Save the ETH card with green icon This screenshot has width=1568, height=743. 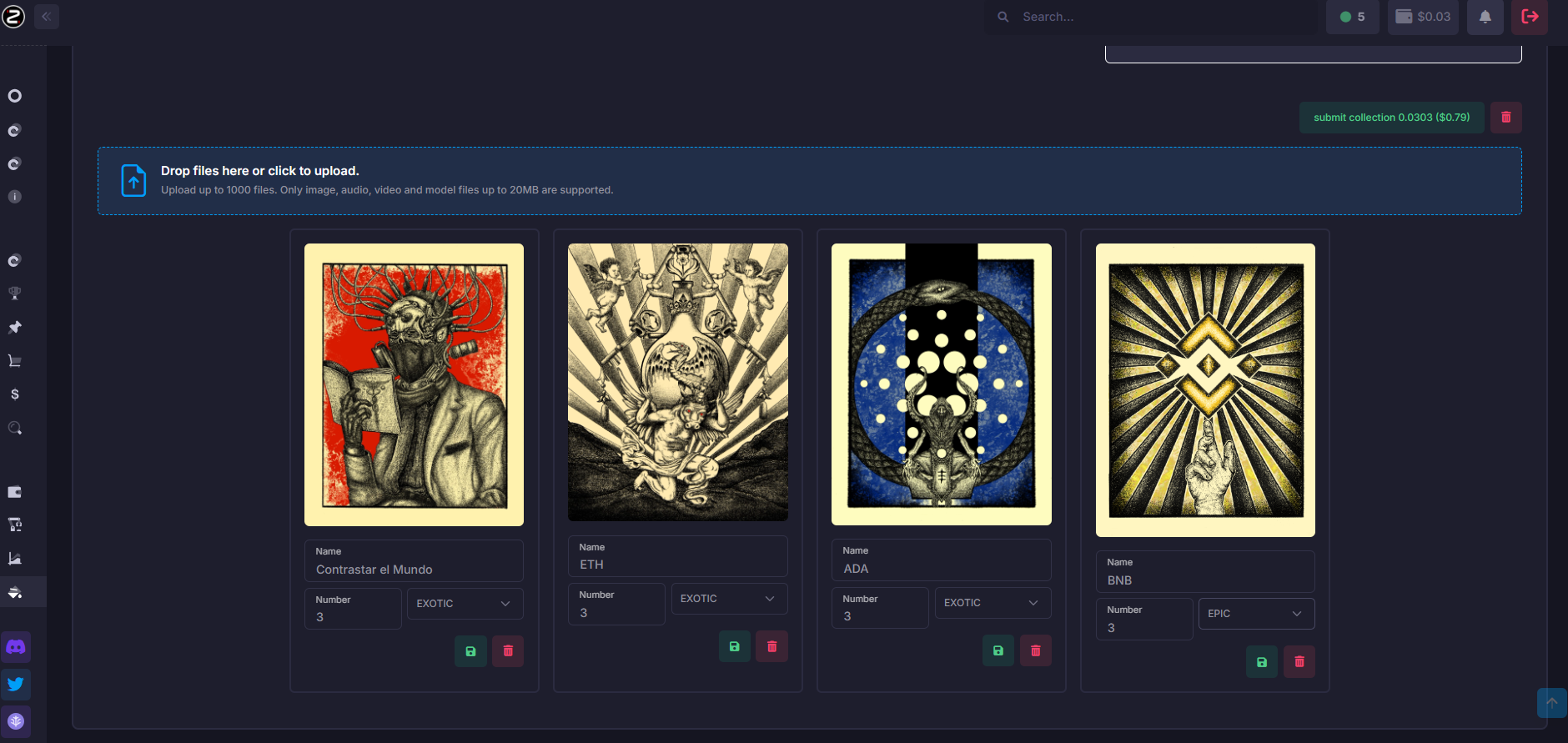[734, 646]
